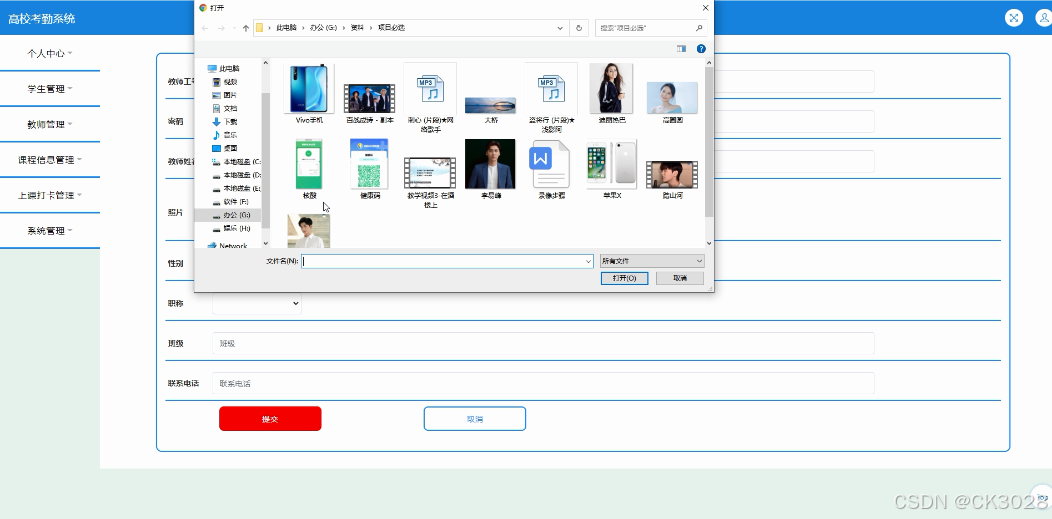Open 娱乐 (H:) drive in navigation pane
The height and width of the screenshot is (519, 1052).
click(x=231, y=229)
